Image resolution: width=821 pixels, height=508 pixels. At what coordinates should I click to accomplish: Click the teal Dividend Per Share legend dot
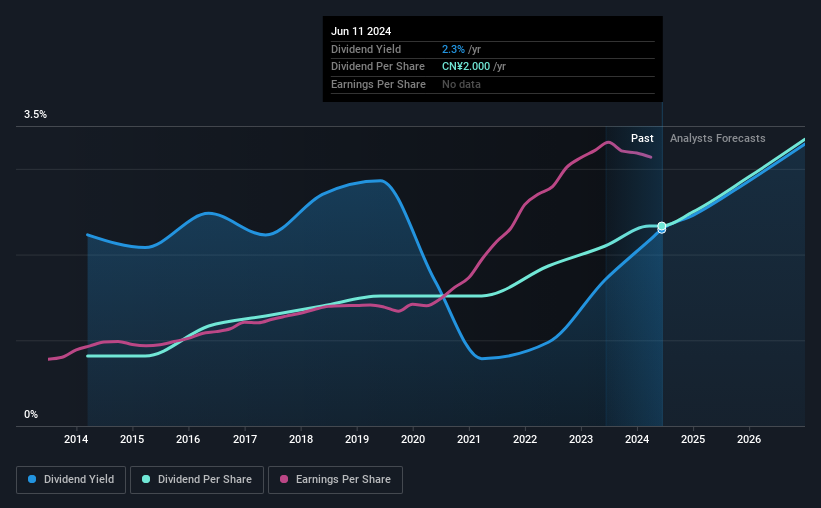146,479
